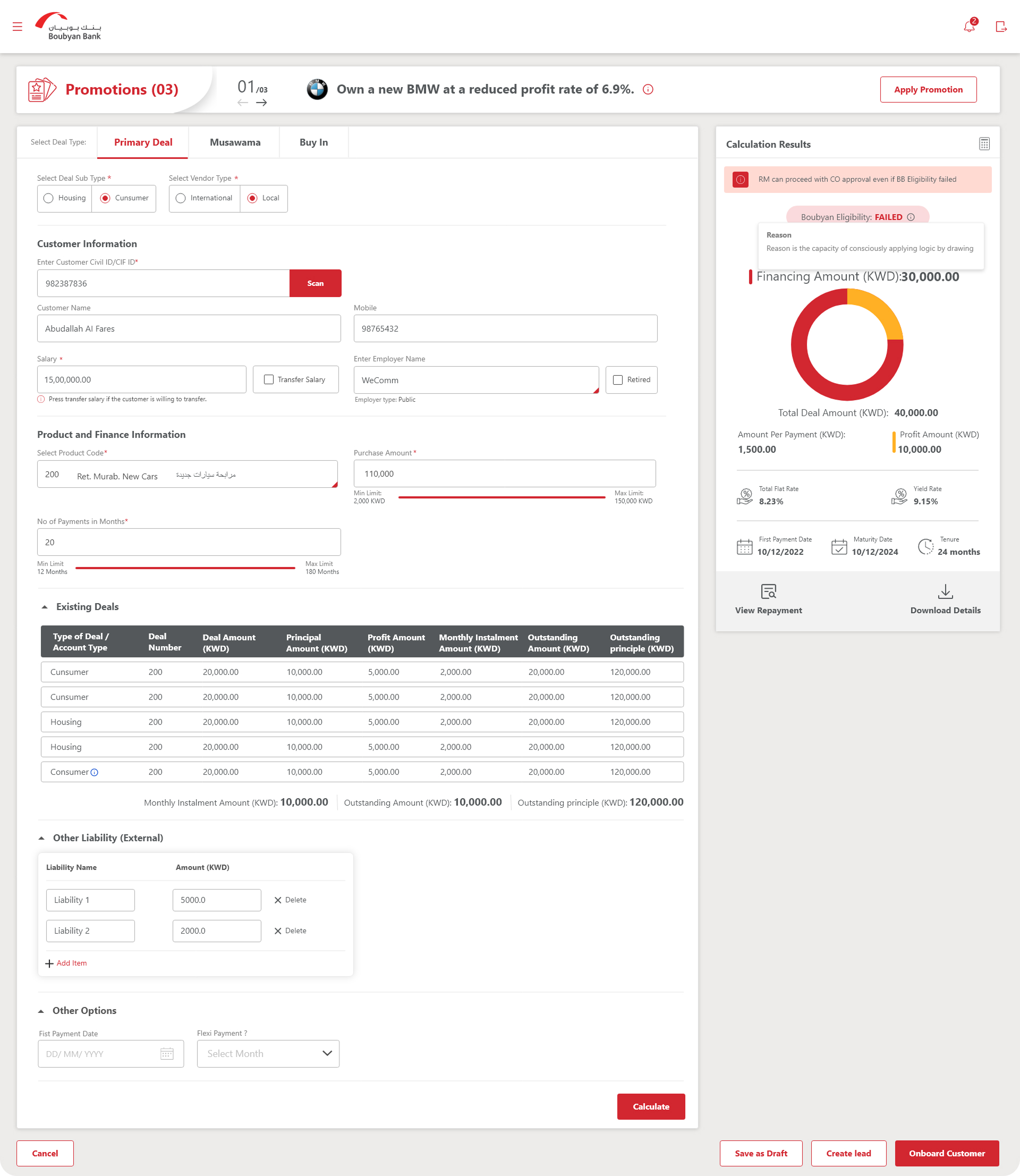Viewport: 1020px width, 1176px height.
Task: Open calculator icon in Calculation Results
Action: point(984,144)
